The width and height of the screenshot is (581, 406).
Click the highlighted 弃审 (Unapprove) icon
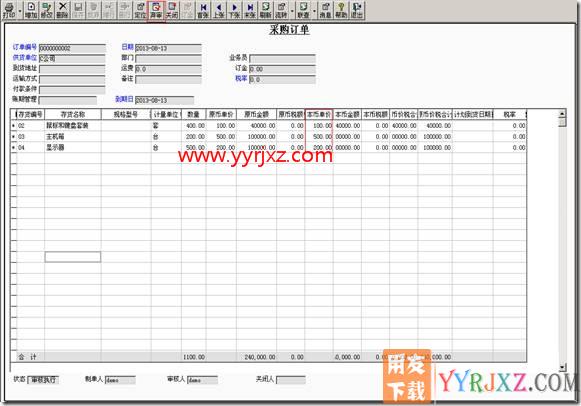point(156,11)
